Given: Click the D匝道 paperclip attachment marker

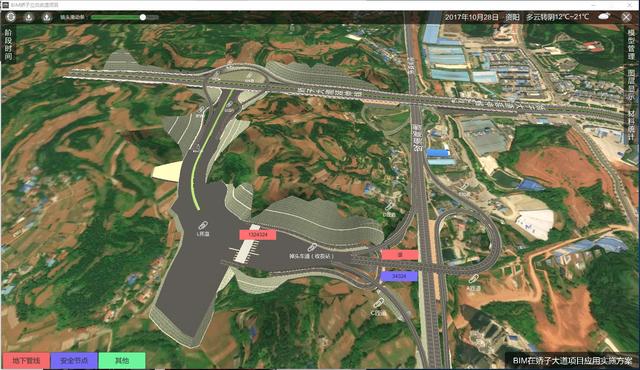Looking at the screenshot, I should point(389,205).
